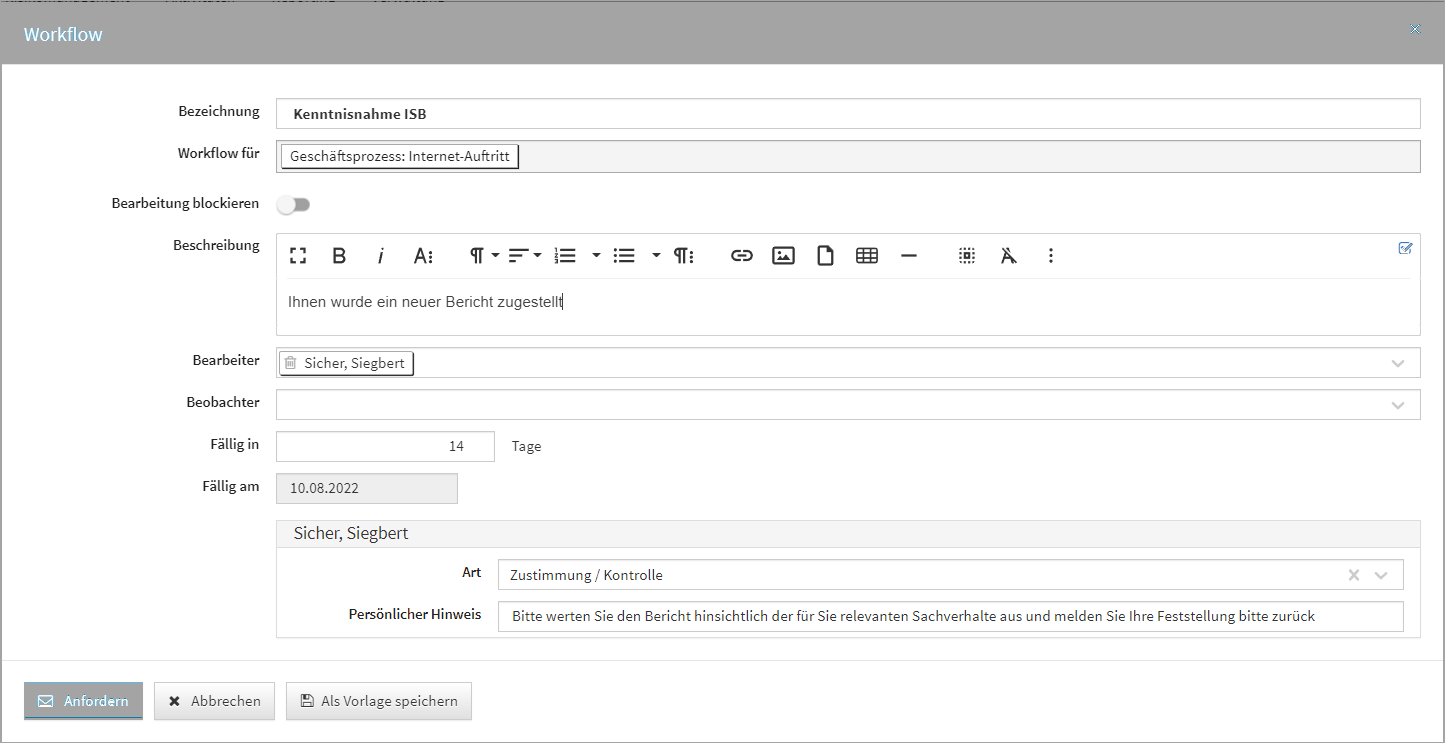Insert a horizontal line in editor
1445x743 pixels.
(909, 256)
